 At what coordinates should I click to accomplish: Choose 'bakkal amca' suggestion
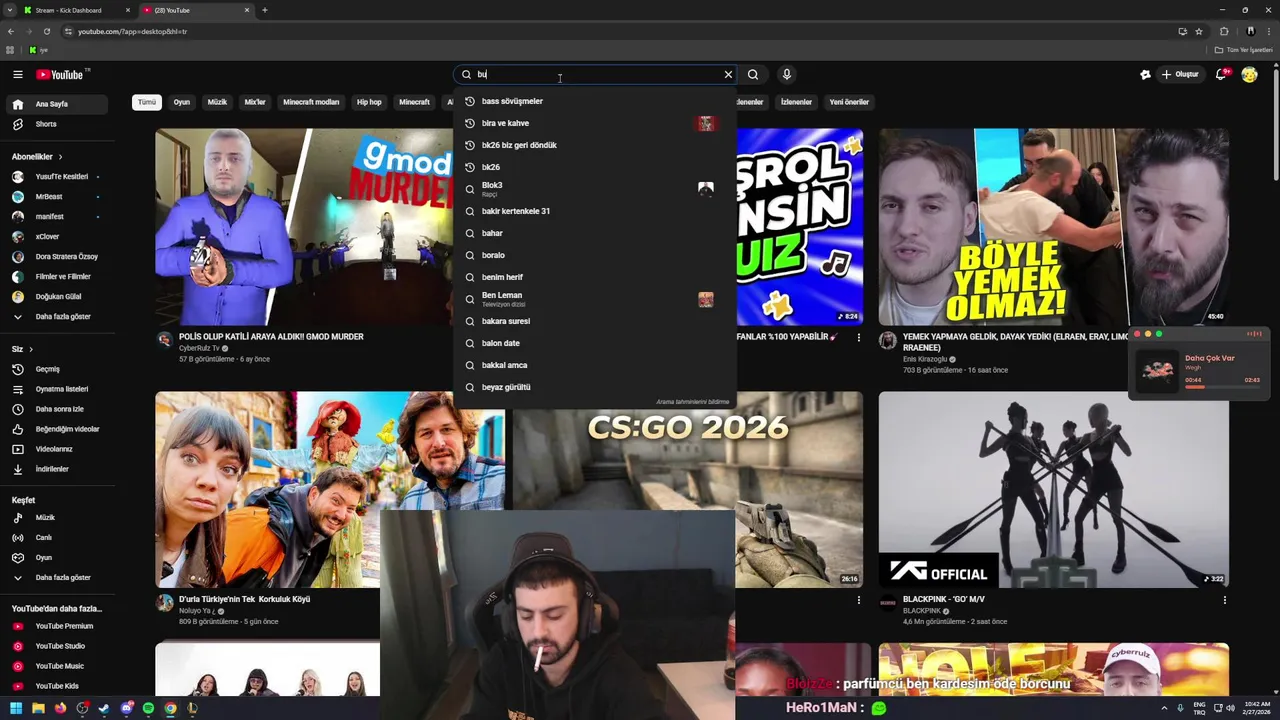pos(594,365)
